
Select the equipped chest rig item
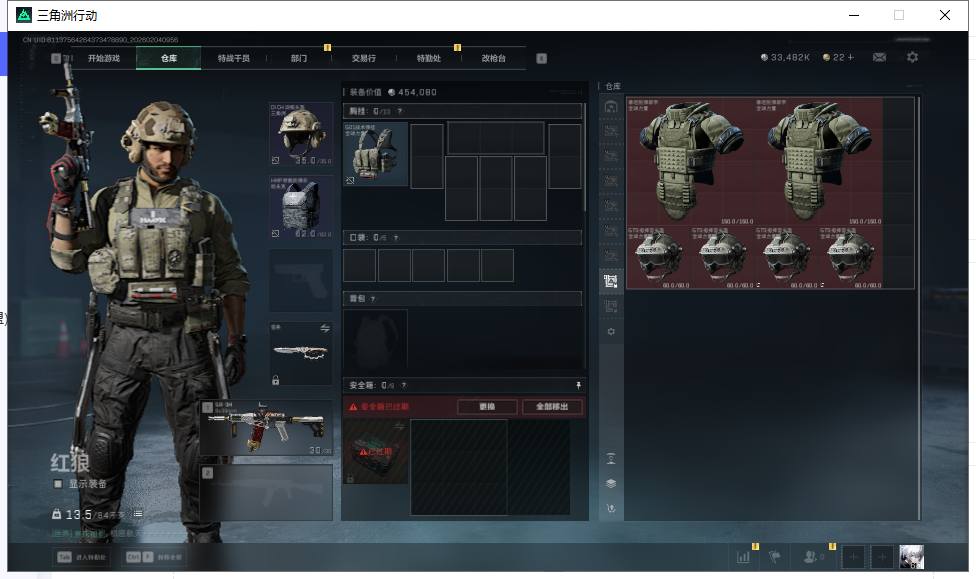point(375,154)
